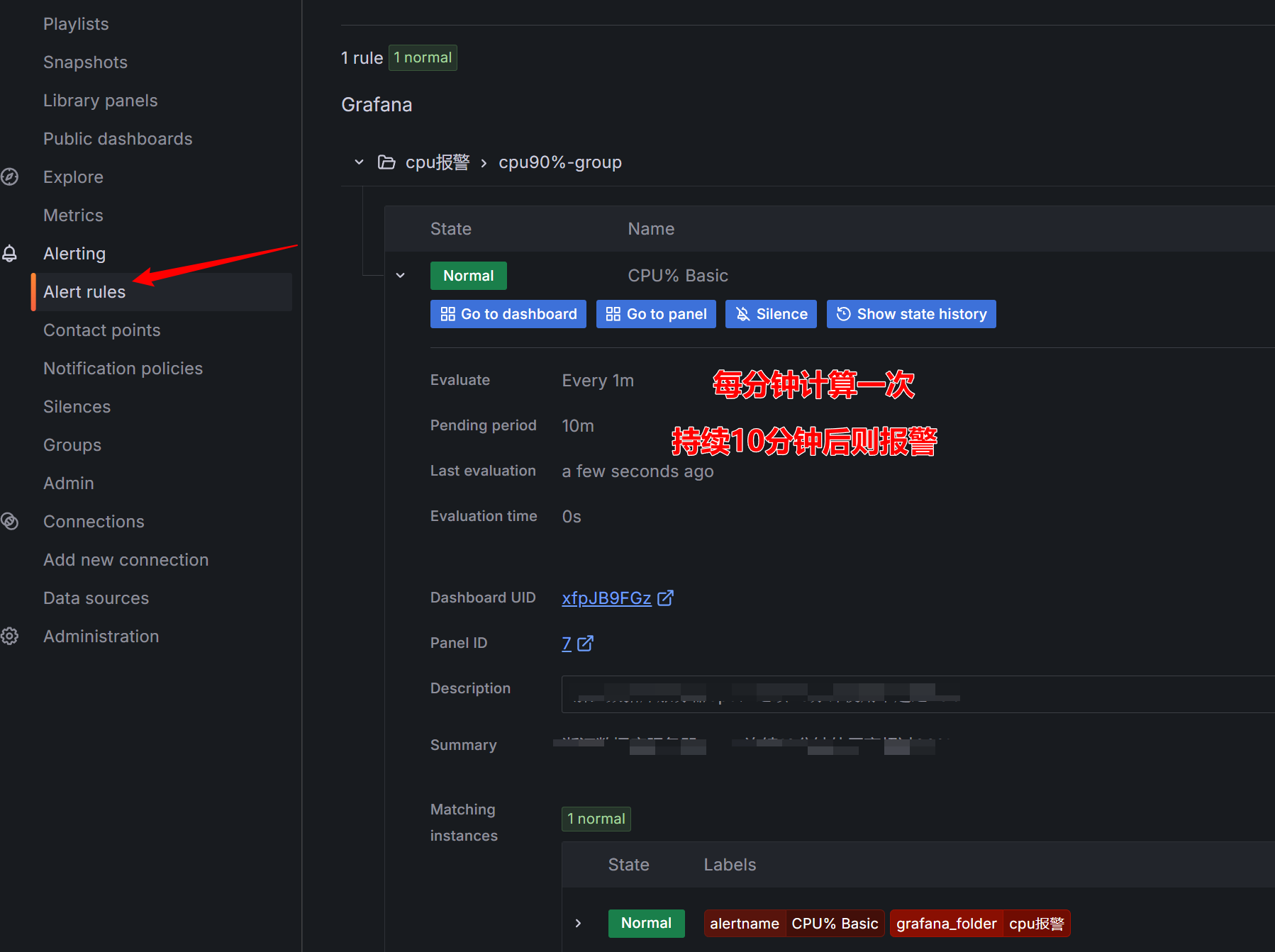
Task: Click the alertname CPU% Basic label tag
Action: pyautogui.click(x=794, y=924)
